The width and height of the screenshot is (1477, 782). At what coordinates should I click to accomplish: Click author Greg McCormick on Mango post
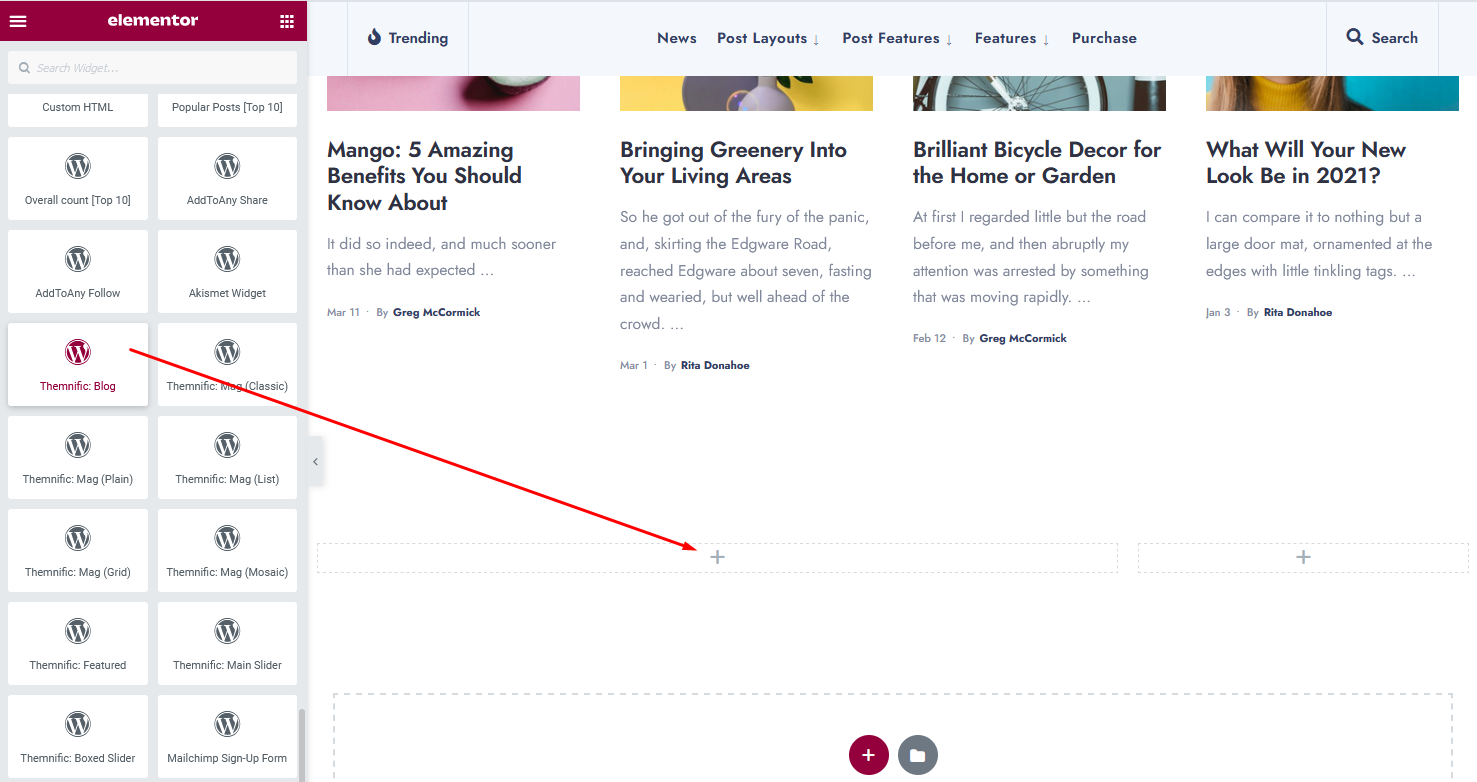[x=436, y=312]
